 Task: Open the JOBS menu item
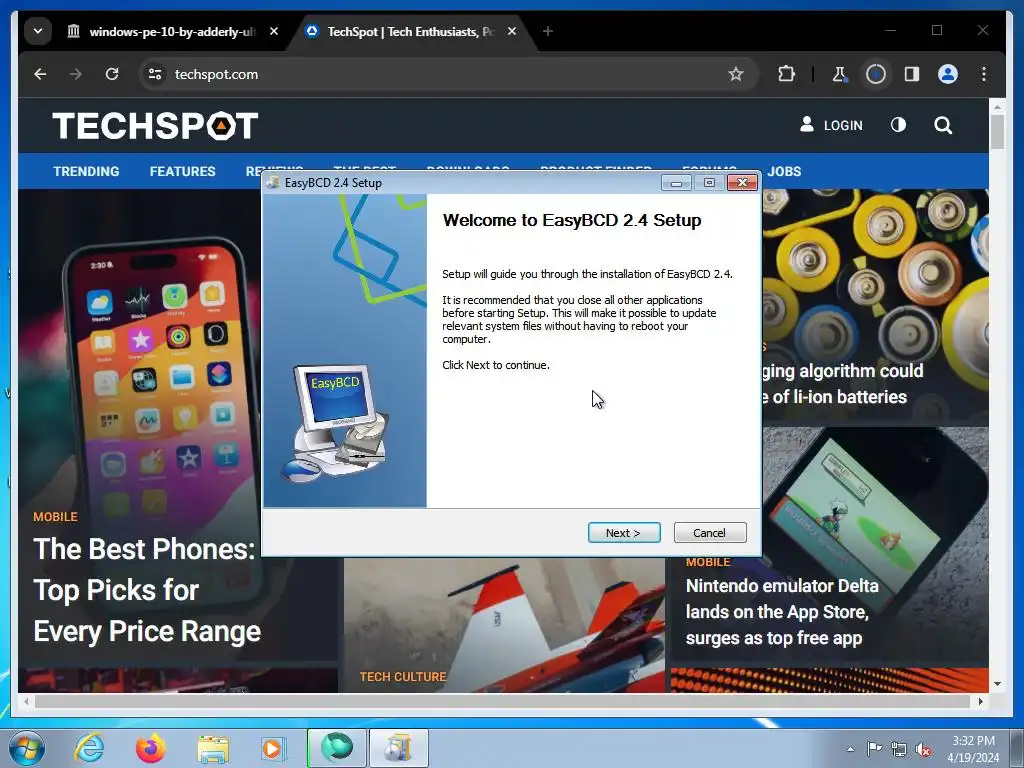click(x=784, y=171)
